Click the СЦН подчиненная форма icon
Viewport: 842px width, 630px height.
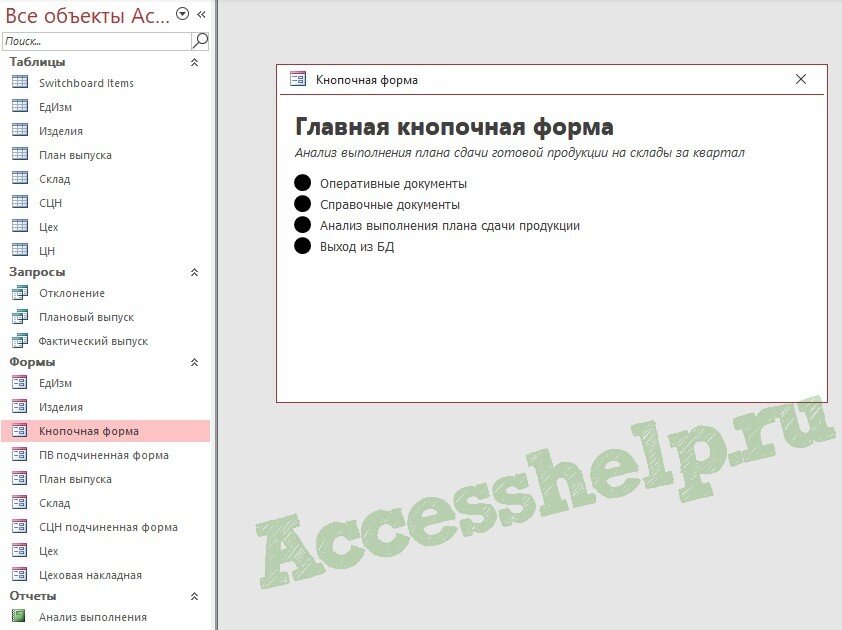20,526
